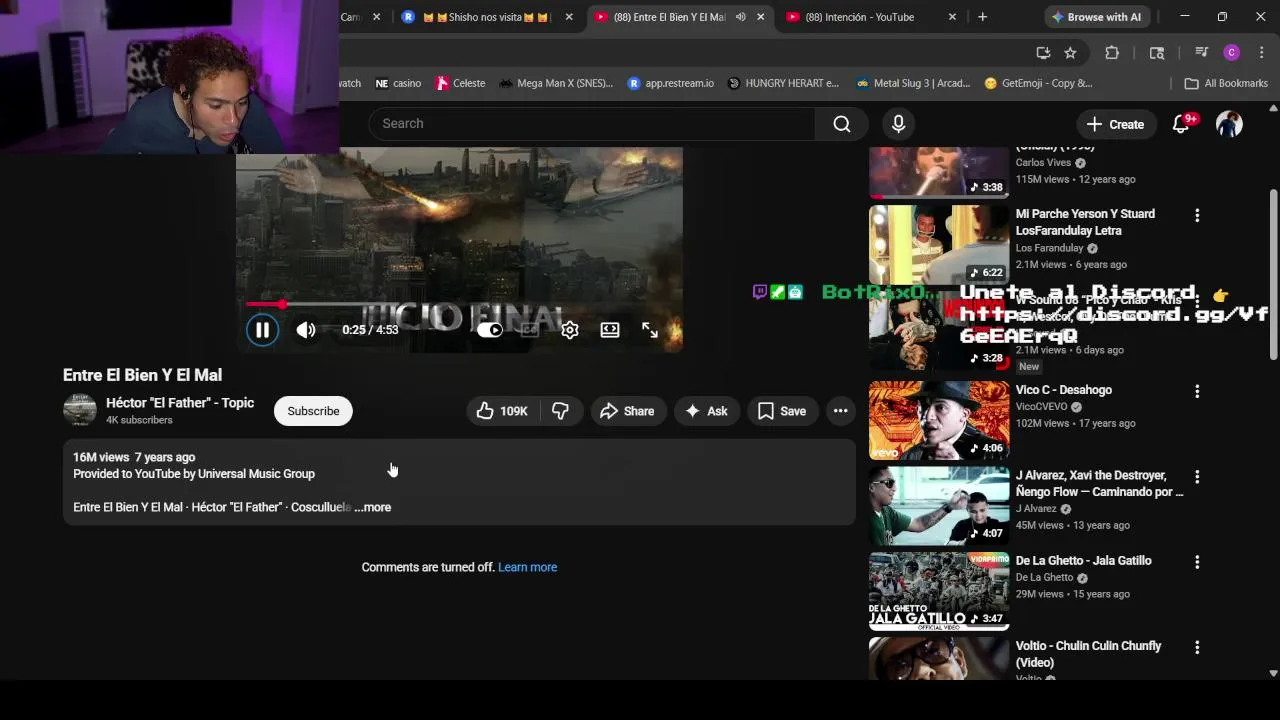Open the Metal Slug 3 bookmark
The height and width of the screenshot is (720, 1280).
coord(913,83)
